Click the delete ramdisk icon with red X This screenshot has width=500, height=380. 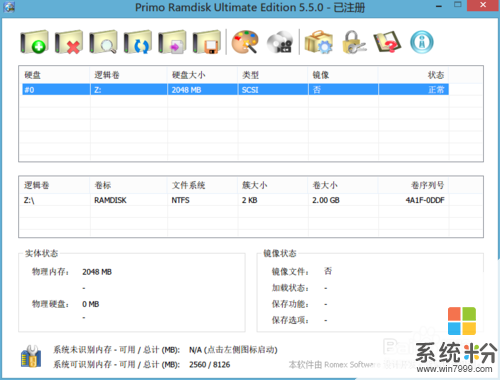69,42
